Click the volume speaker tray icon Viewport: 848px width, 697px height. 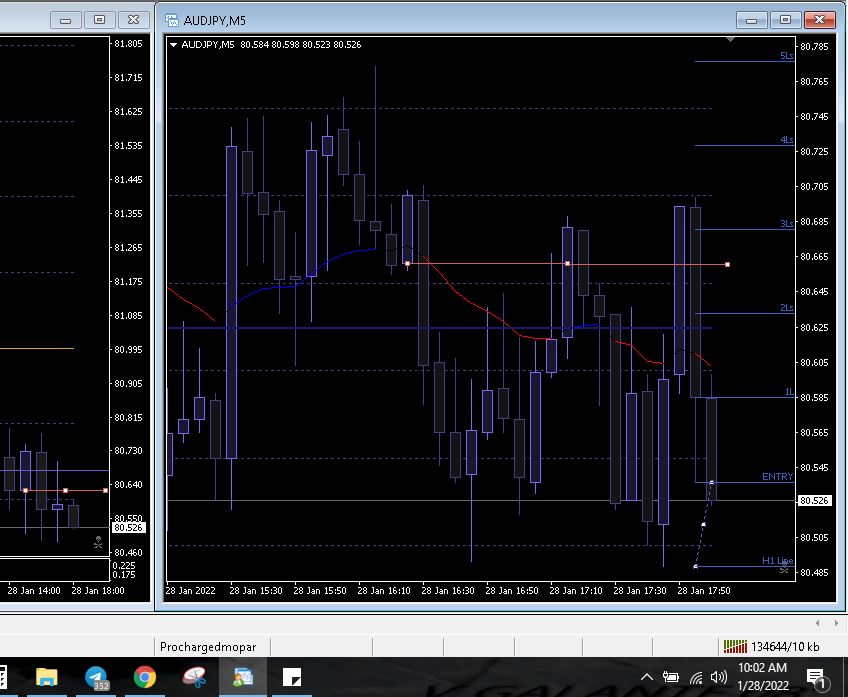(x=718, y=678)
